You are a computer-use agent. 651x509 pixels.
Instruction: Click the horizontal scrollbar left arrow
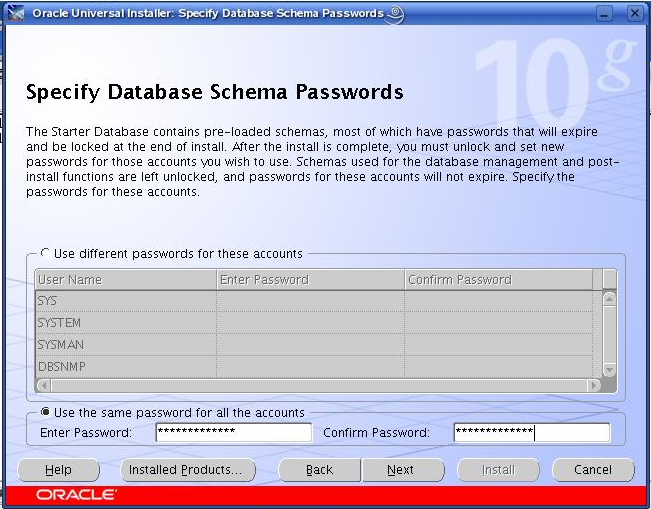[x=43, y=385]
